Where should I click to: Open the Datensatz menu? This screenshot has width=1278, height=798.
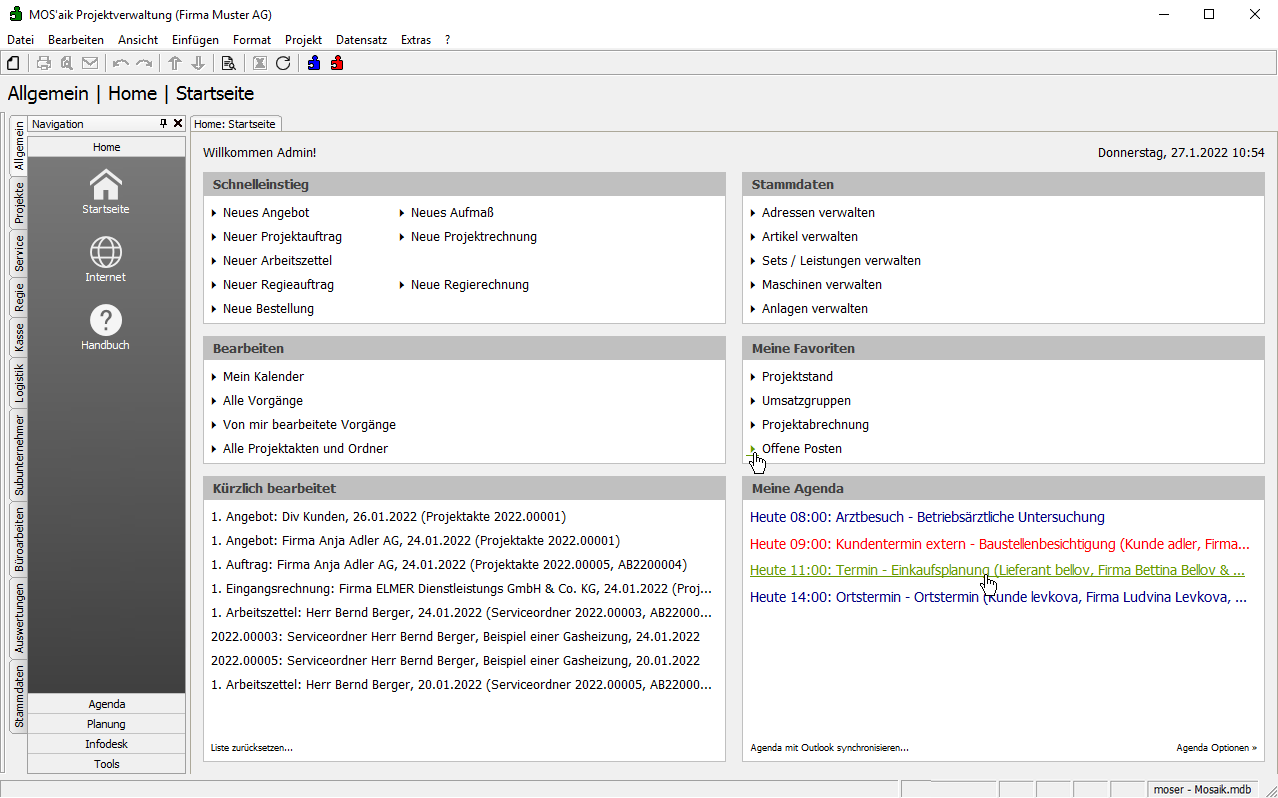pyautogui.click(x=361, y=40)
